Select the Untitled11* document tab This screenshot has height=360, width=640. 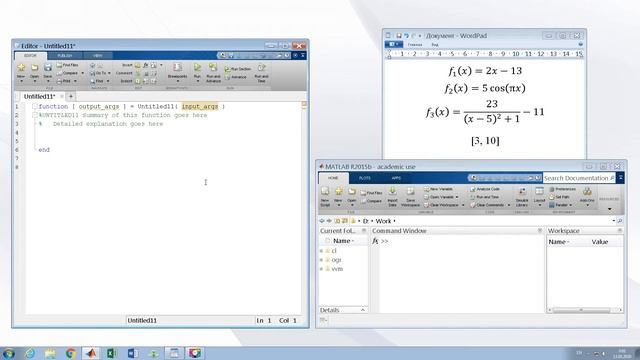40,96
